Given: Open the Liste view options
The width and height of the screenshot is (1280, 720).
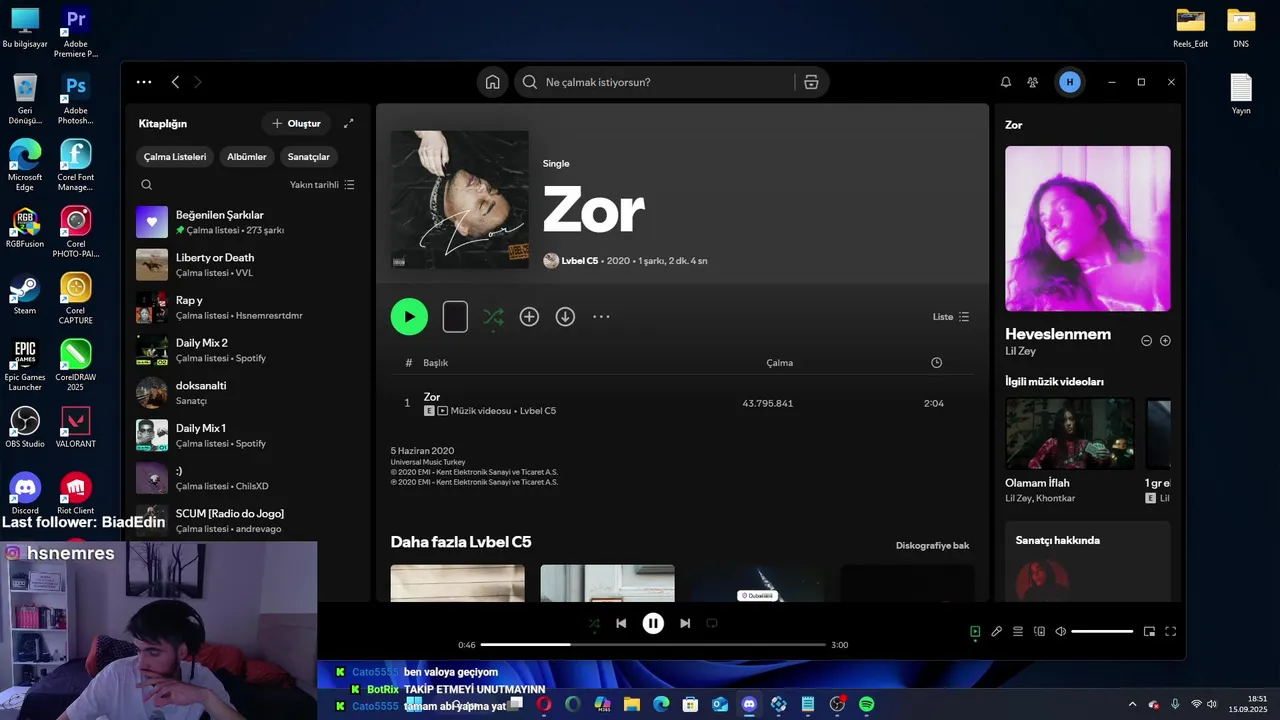Looking at the screenshot, I should coord(951,317).
